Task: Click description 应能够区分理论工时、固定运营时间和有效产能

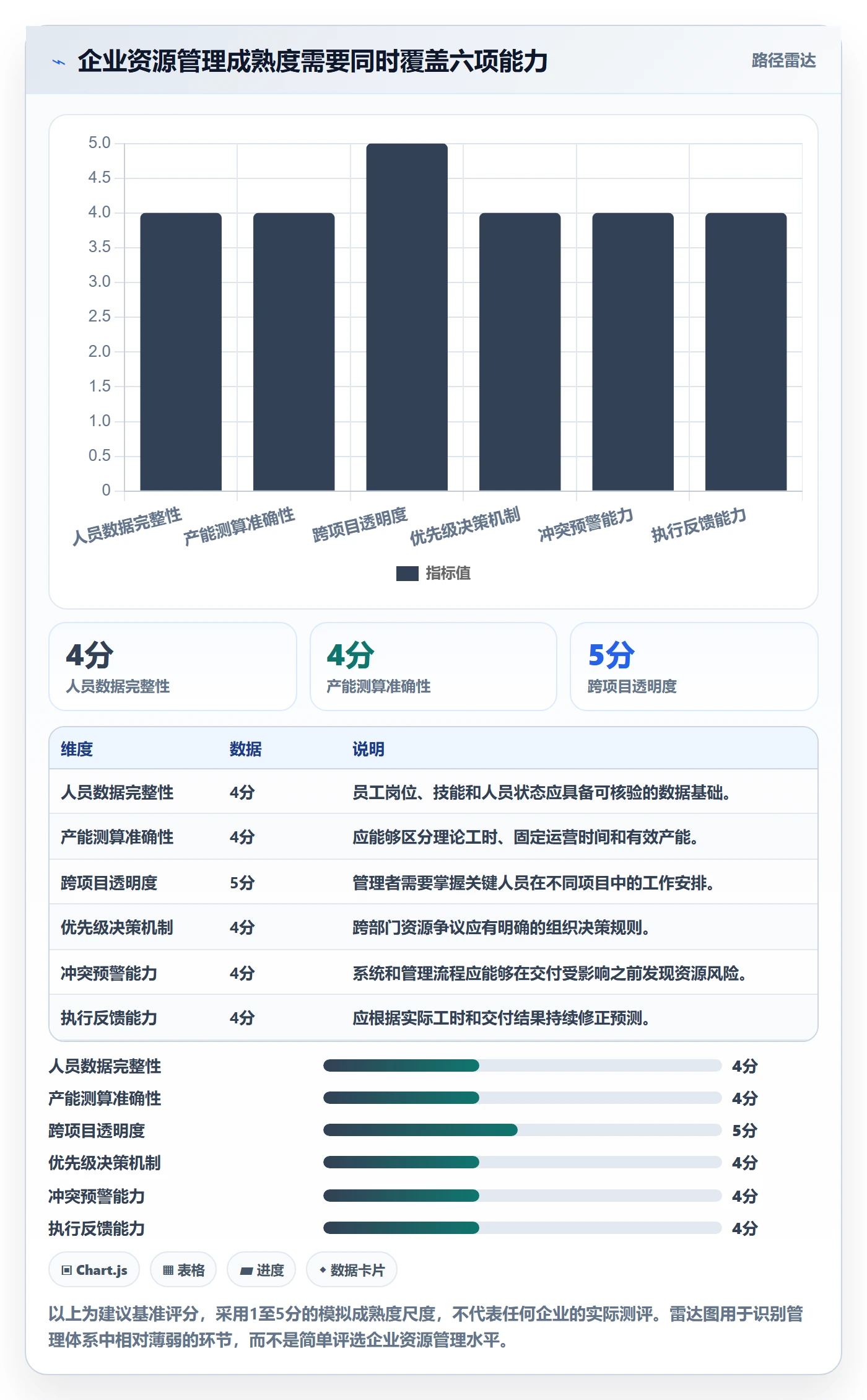Action: [x=525, y=837]
